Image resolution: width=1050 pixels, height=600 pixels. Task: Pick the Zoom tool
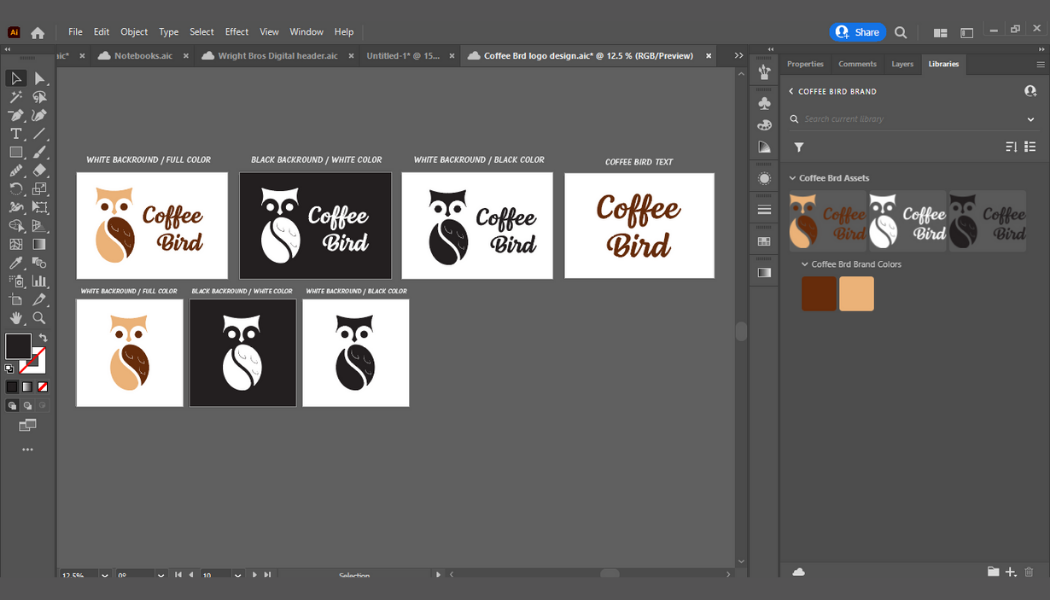(40, 318)
